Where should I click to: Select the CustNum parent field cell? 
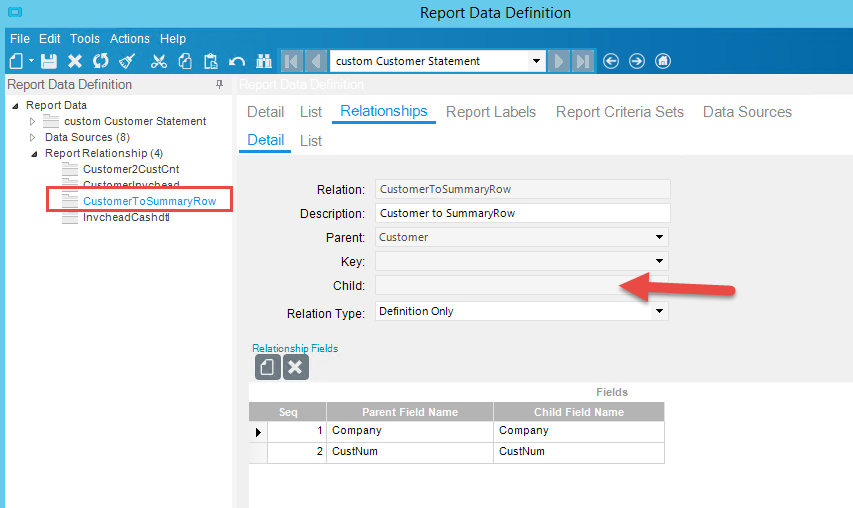(x=410, y=452)
